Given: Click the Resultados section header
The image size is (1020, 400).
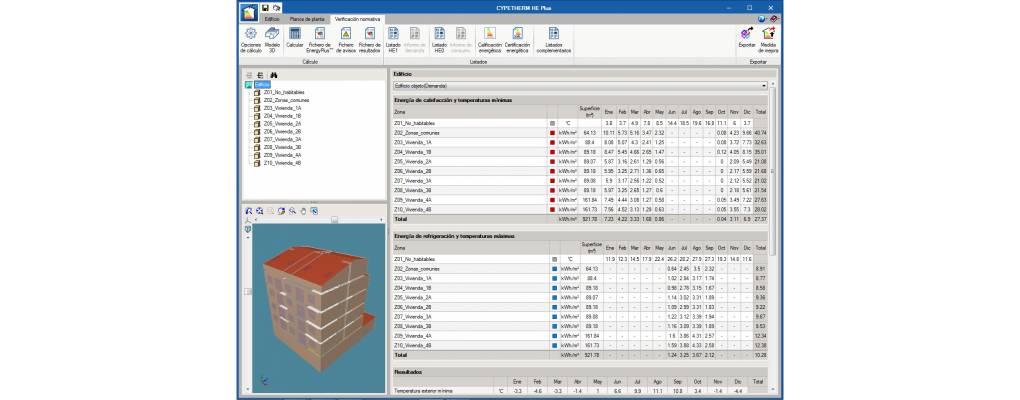Looking at the screenshot, I should click(x=409, y=371).
